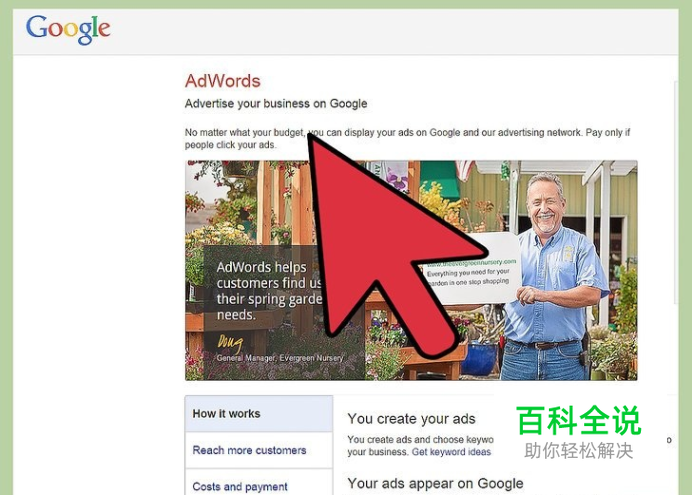Open the How it works tab
Screen dimensions: 692x495
coord(259,413)
